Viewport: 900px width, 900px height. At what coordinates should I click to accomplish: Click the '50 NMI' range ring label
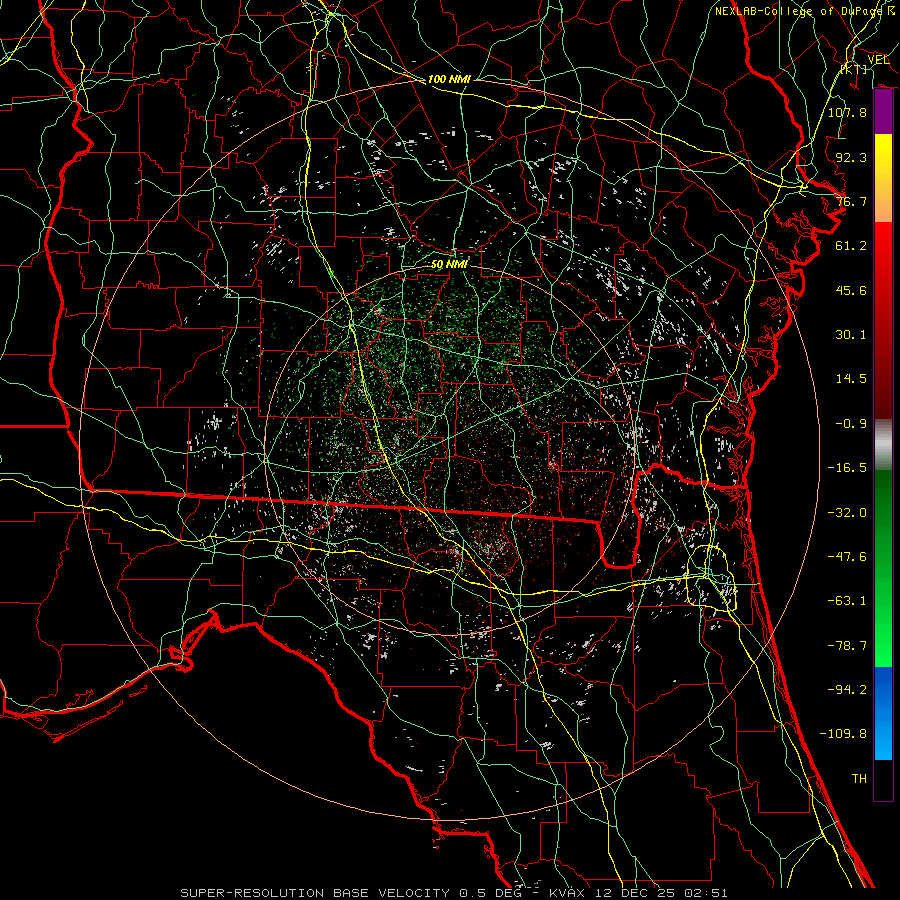click(449, 265)
